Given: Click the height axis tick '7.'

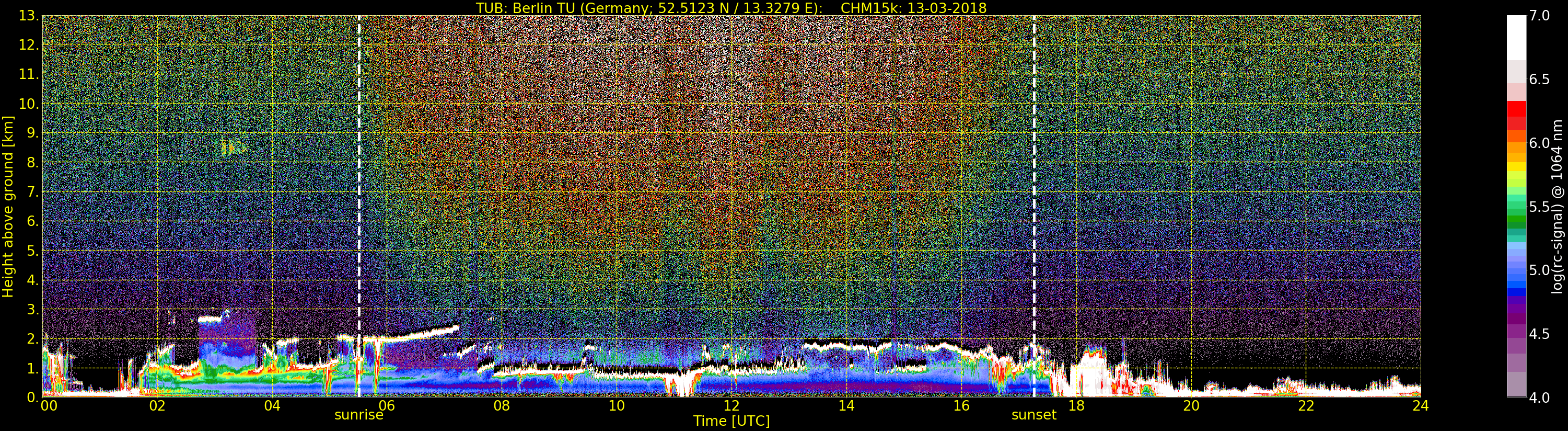Looking at the screenshot, I should pyautogui.click(x=32, y=192).
